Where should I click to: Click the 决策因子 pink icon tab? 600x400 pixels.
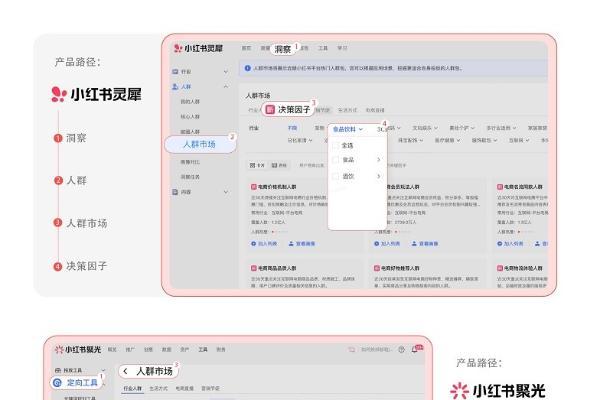coord(269,108)
